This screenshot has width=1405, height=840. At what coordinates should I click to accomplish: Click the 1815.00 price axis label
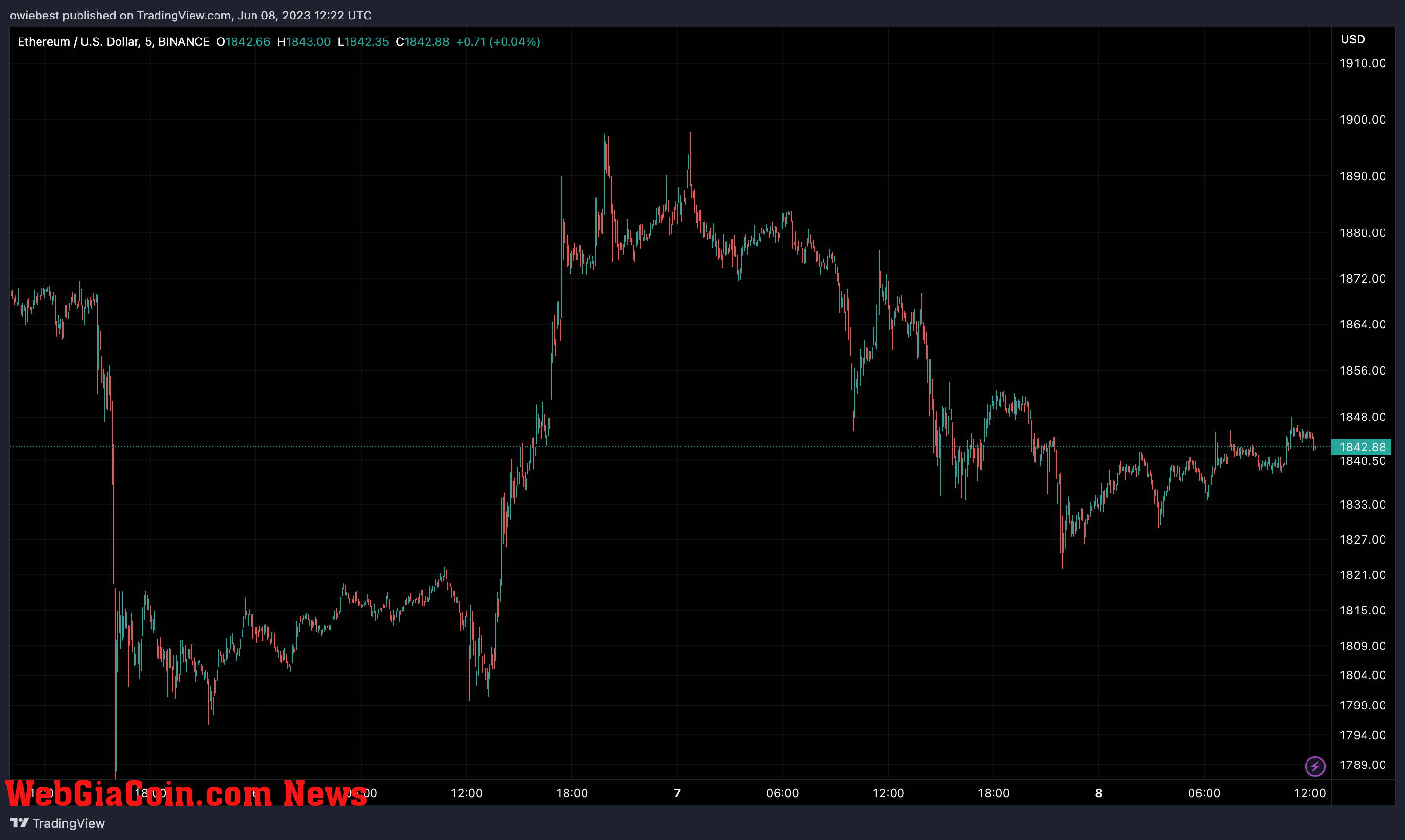point(1363,611)
